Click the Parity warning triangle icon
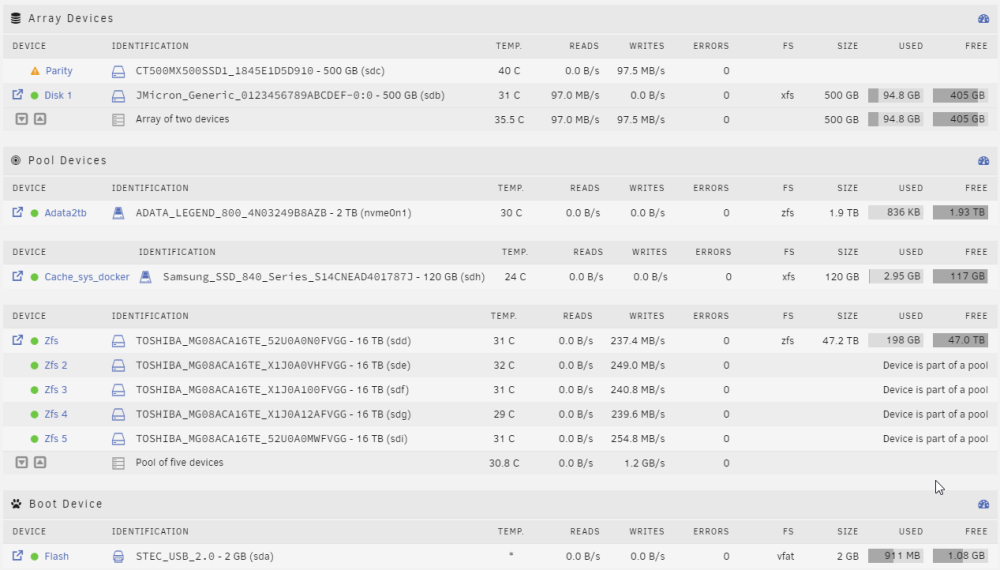 pyautogui.click(x=34, y=71)
